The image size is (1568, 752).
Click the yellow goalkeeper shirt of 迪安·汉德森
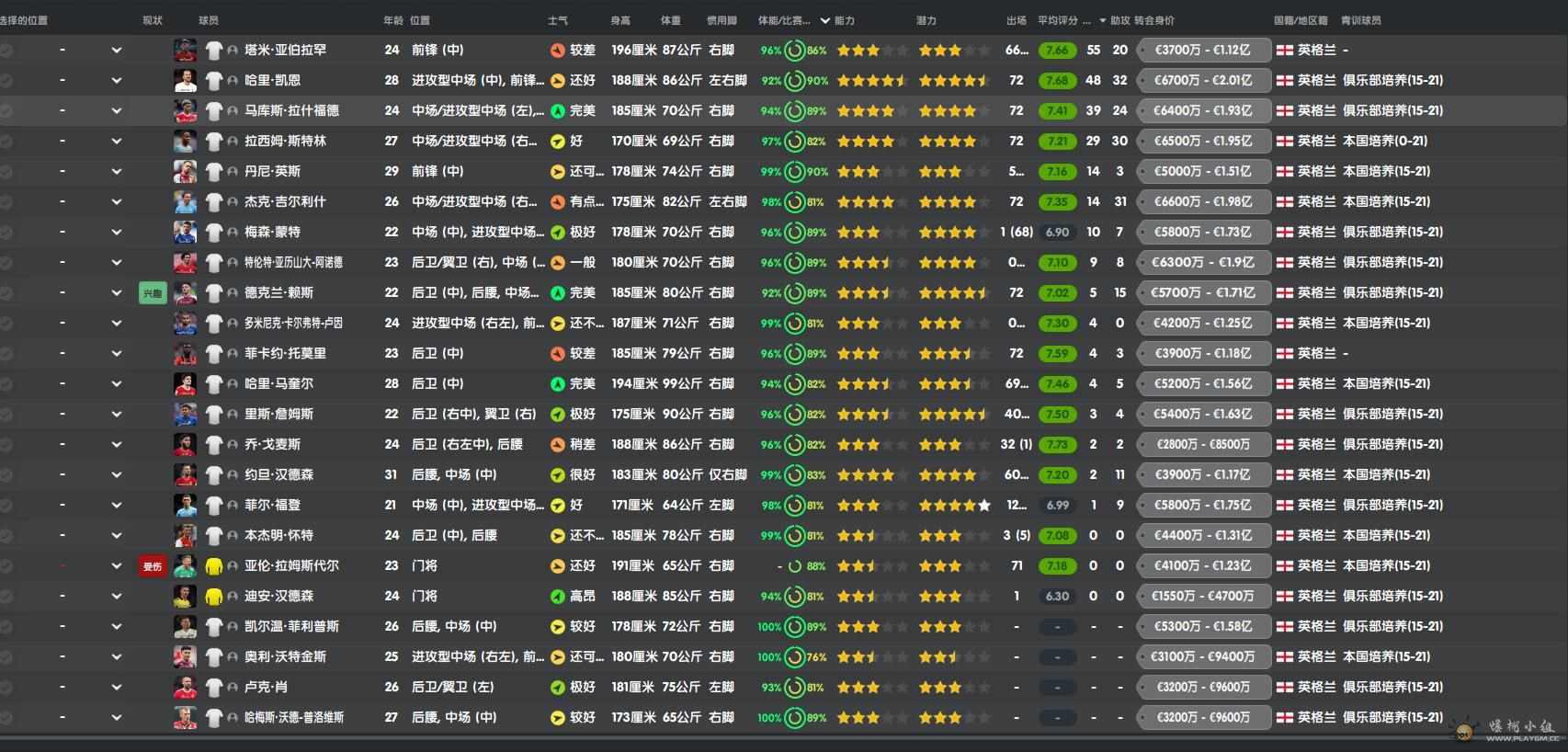pos(214,597)
